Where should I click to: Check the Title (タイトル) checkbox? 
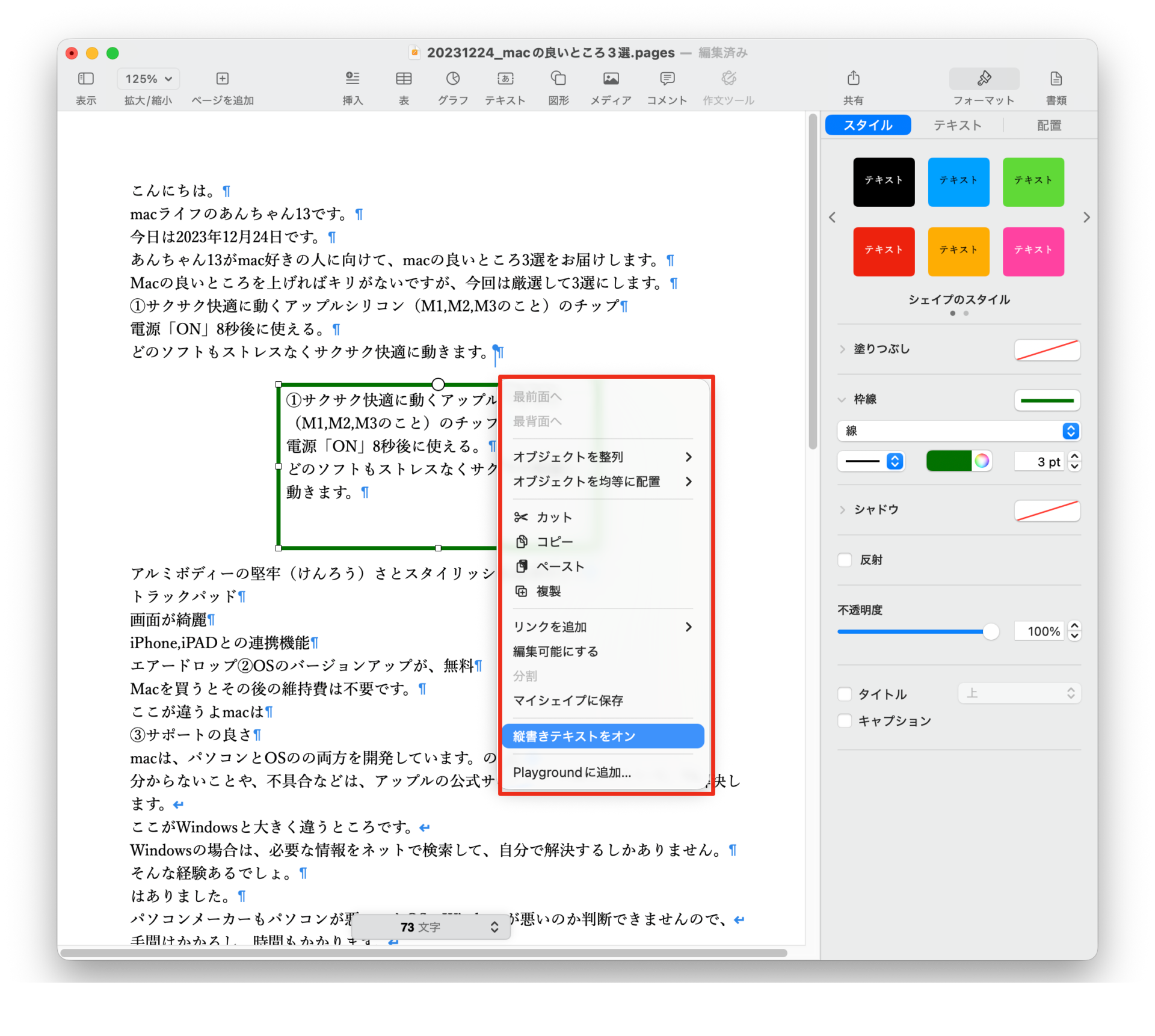(x=845, y=694)
